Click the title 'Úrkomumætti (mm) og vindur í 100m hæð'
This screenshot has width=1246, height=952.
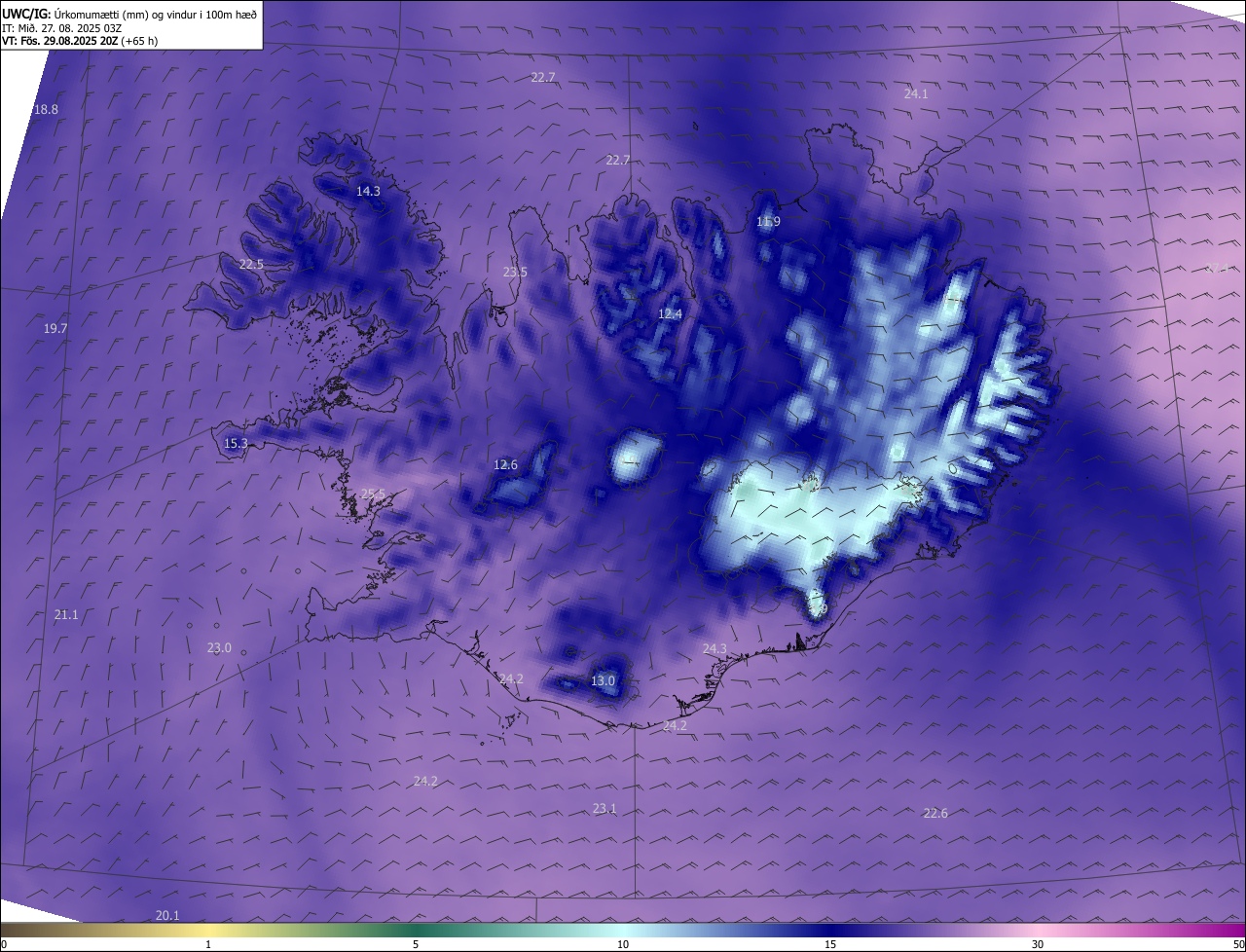click(x=155, y=15)
